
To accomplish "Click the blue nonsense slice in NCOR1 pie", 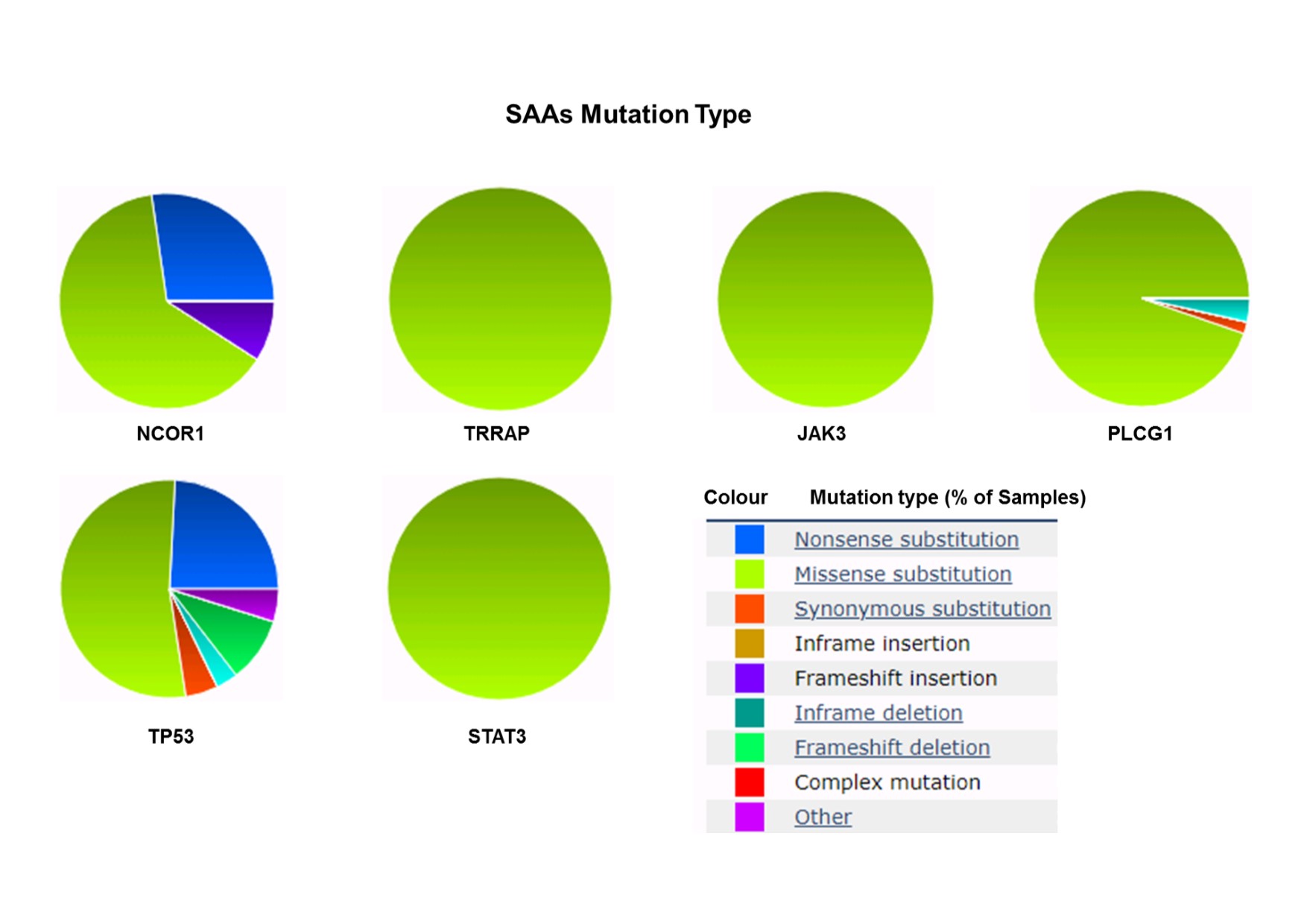I will (x=212, y=253).
